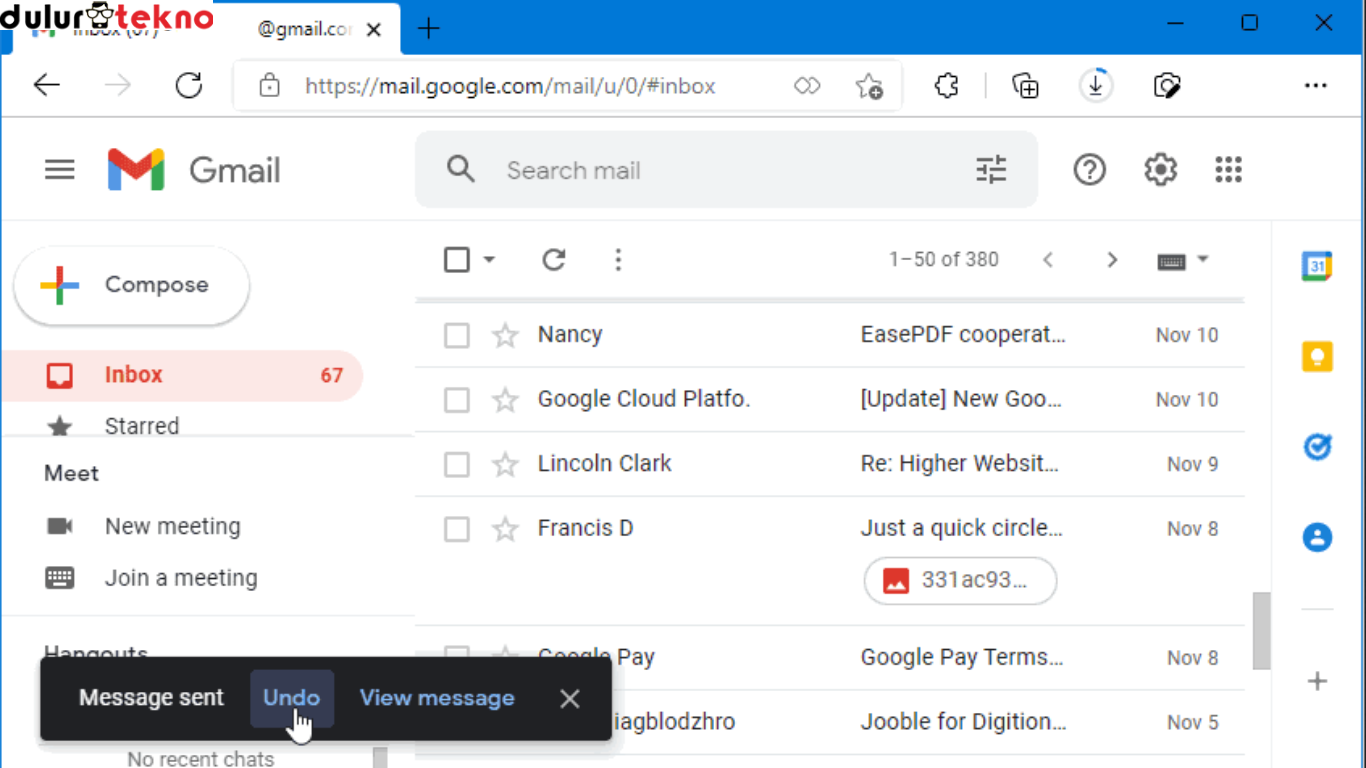Screen dimensions: 1366x768
Task: Open browser downloads icon
Action: click(1096, 86)
